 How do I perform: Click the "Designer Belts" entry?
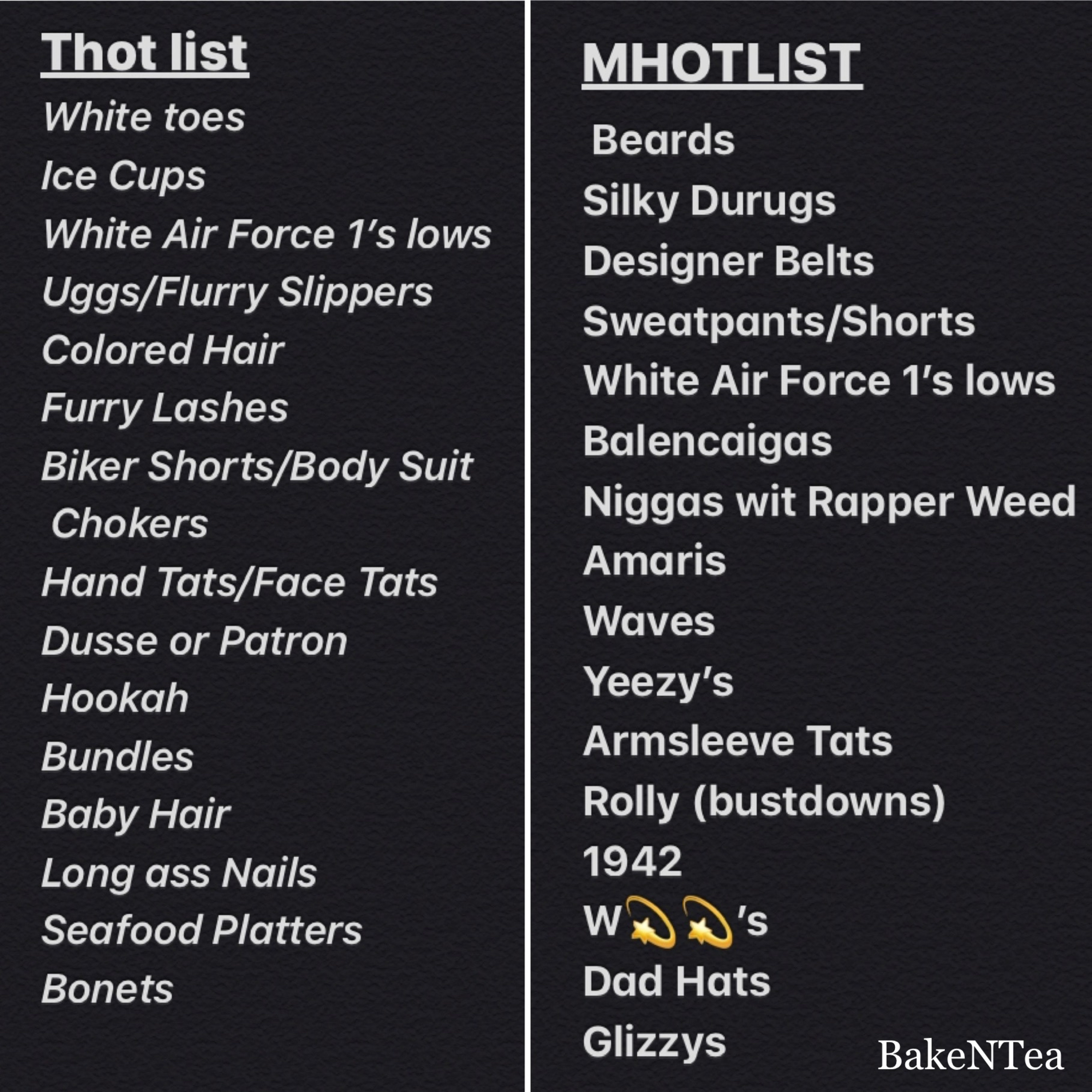pyautogui.click(x=728, y=261)
